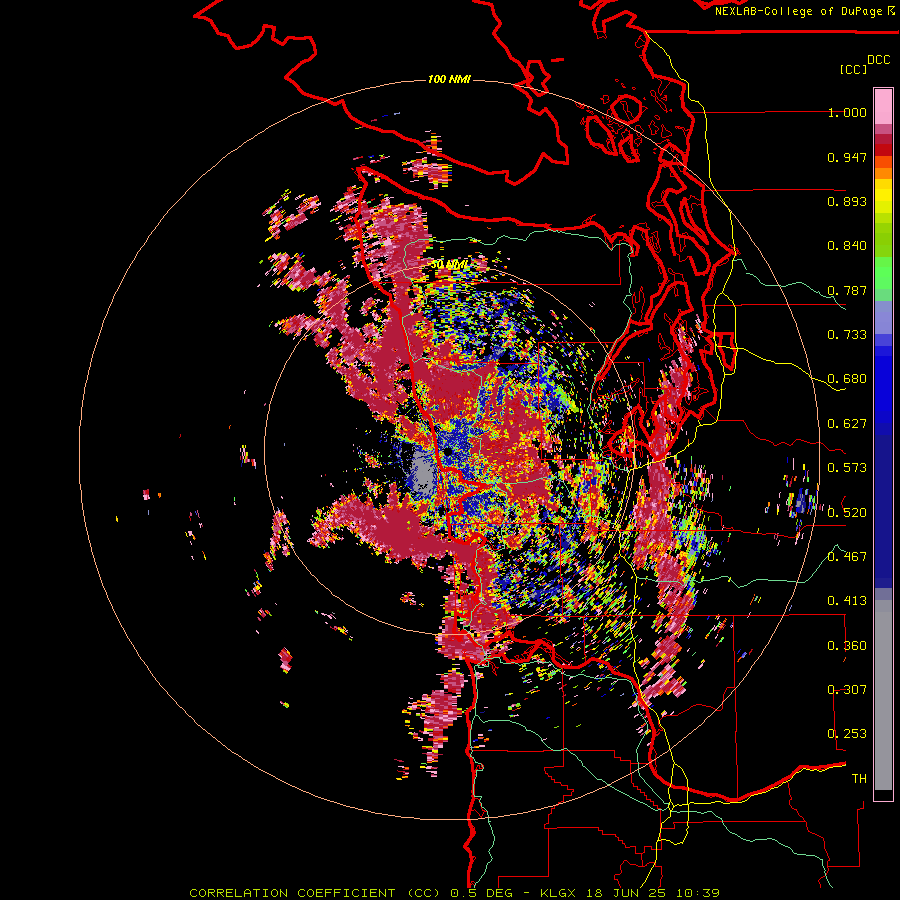The image size is (900, 900).
Task: Pick the gray lower segment of the color bar
Action: tap(883, 695)
